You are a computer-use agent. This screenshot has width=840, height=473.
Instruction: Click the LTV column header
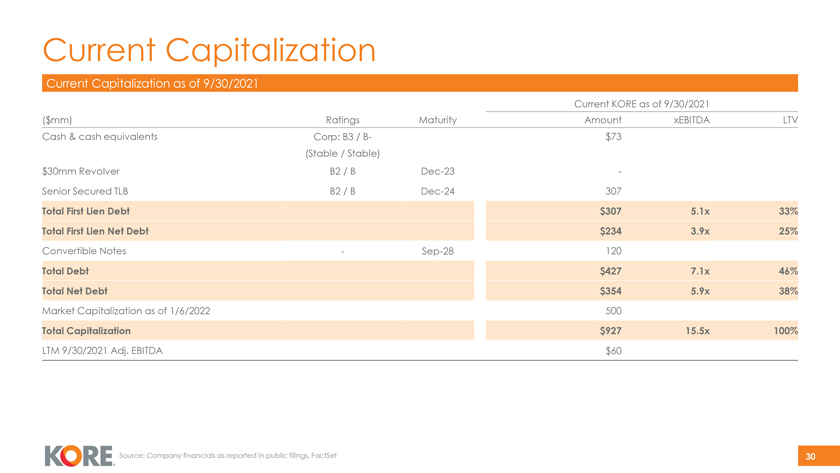[x=789, y=120]
